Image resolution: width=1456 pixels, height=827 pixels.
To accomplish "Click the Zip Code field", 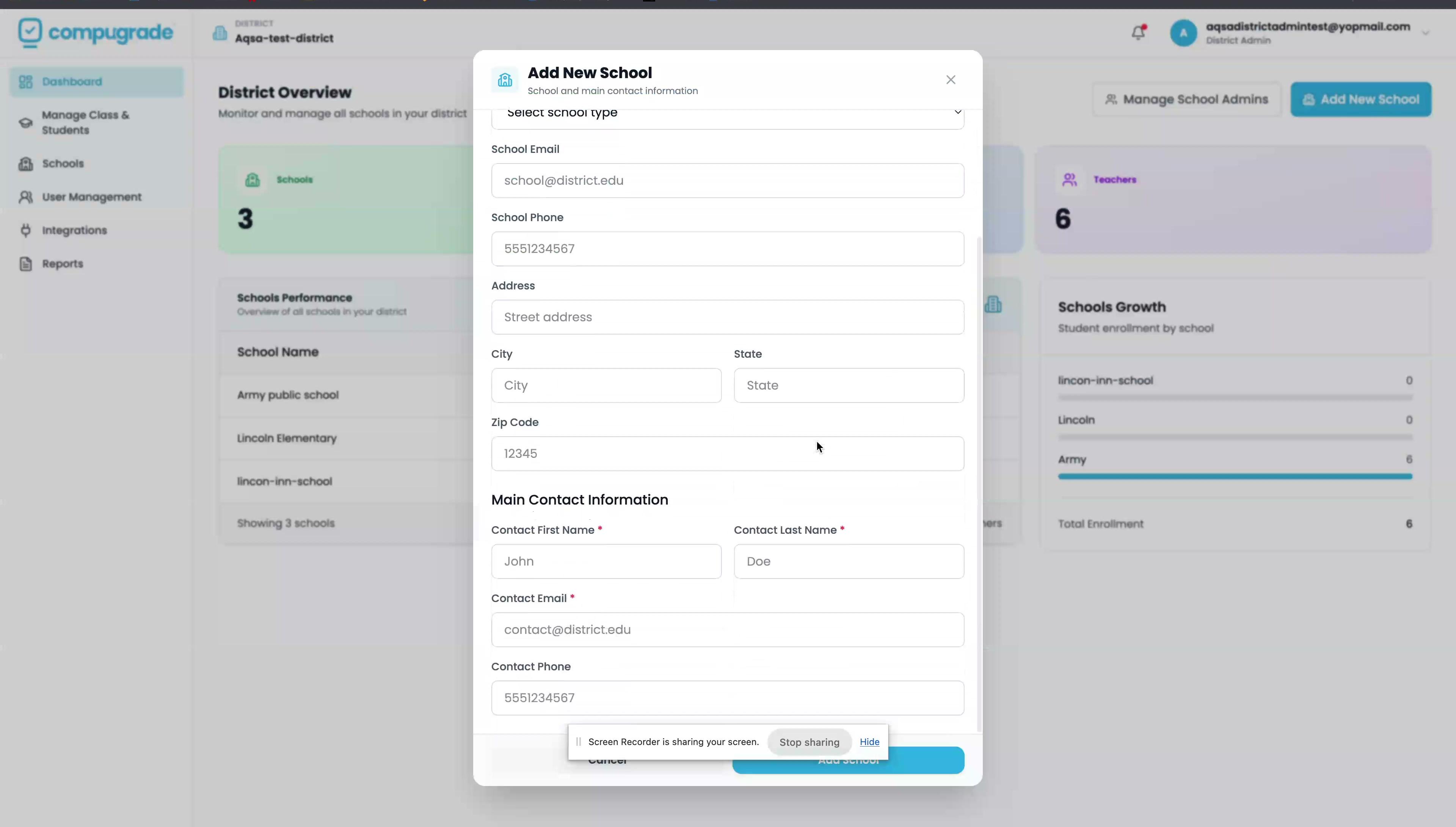I will 728,453.
